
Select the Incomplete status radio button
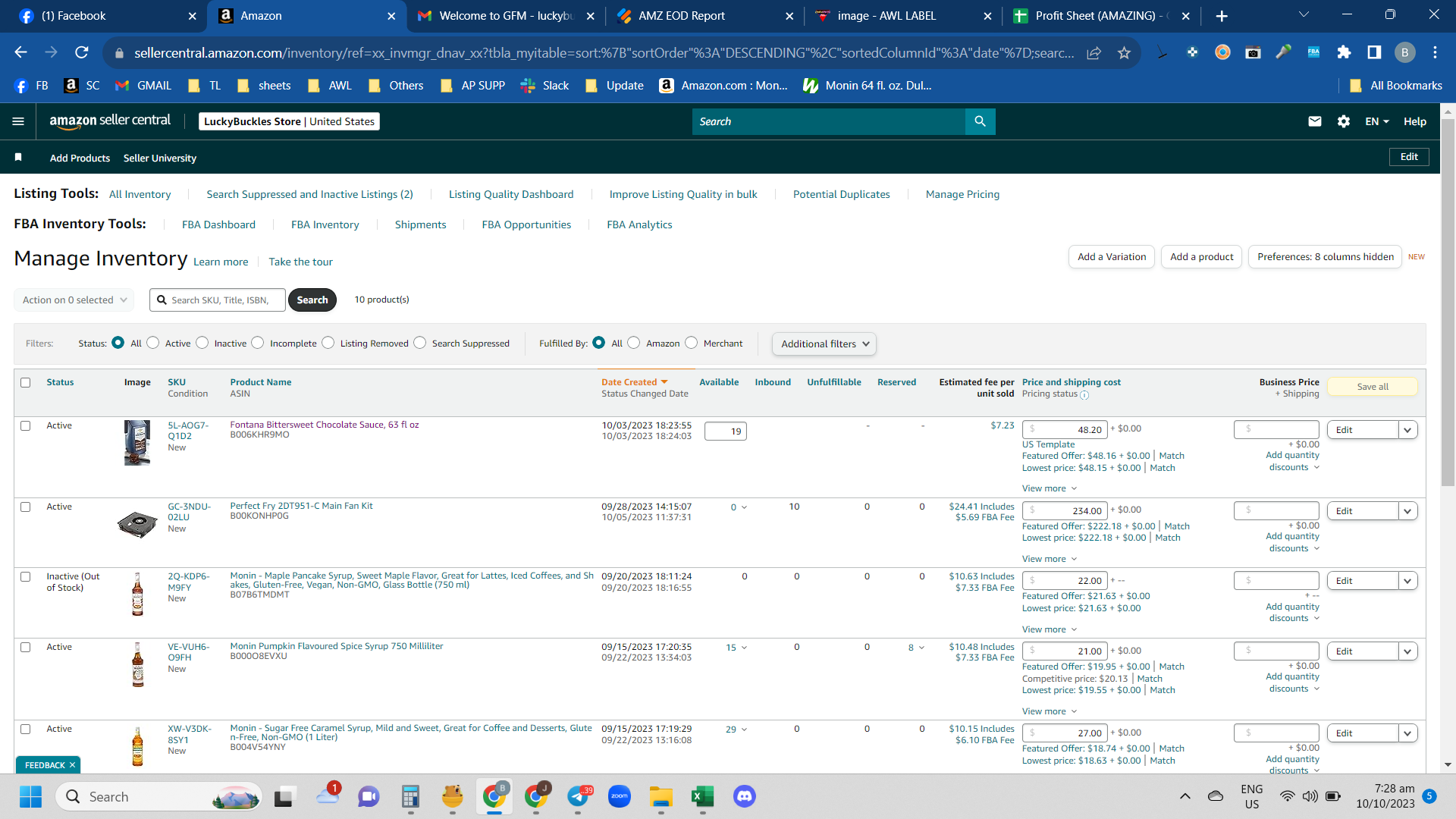point(258,343)
